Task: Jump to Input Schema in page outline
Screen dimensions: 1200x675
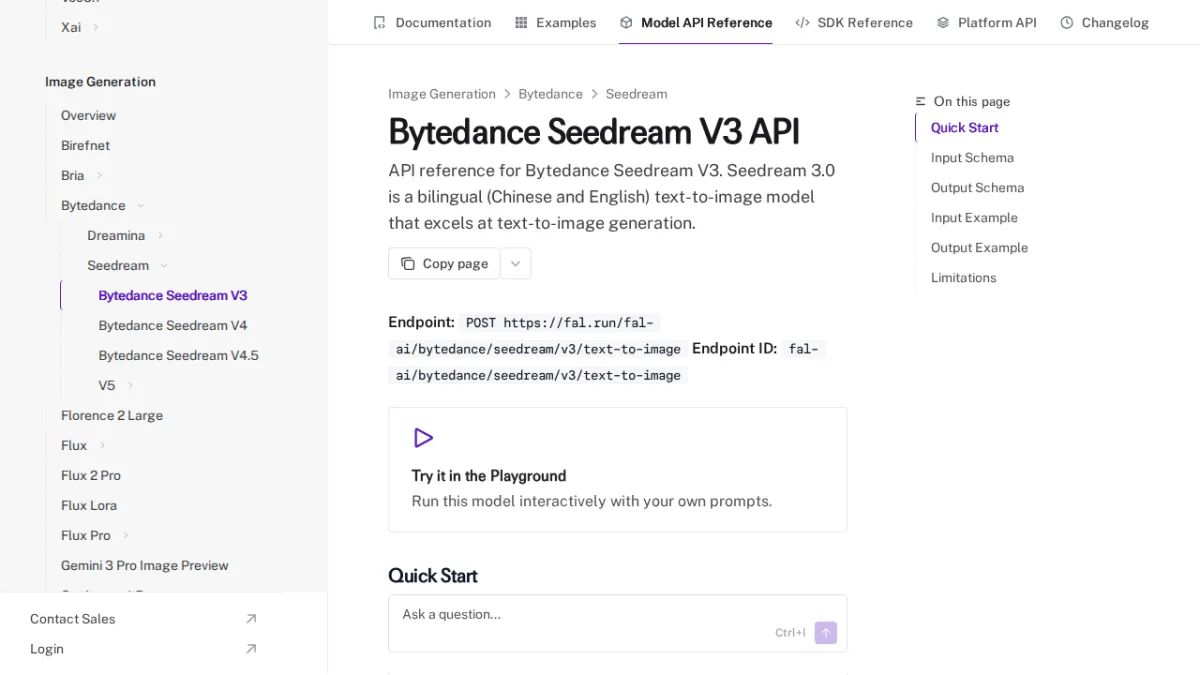Action: (x=972, y=158)
